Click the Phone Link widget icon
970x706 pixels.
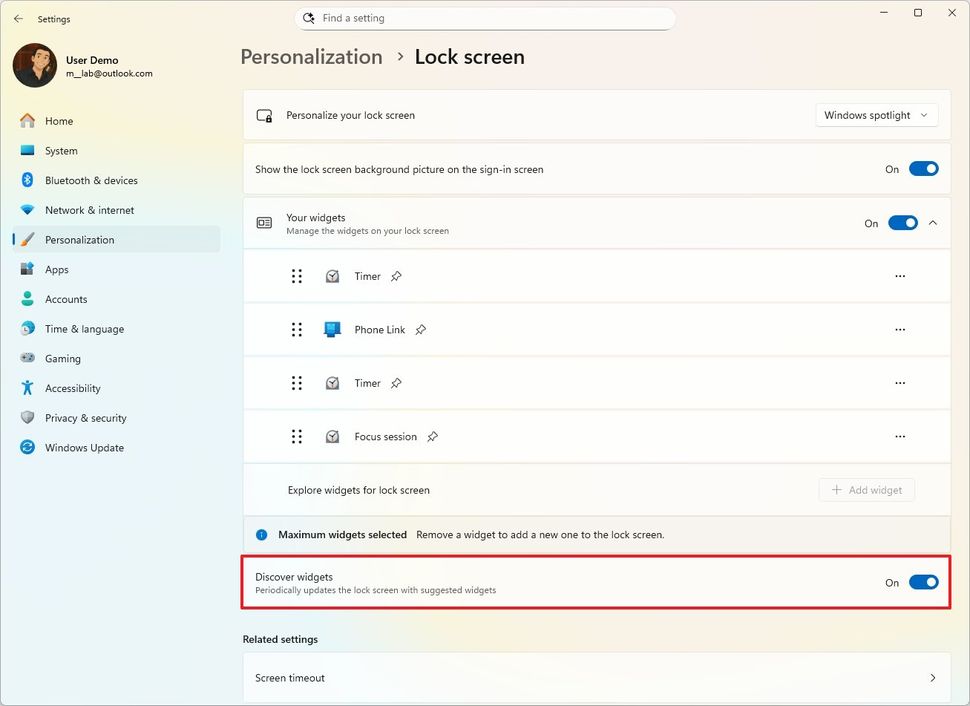[x=331, y=329]
